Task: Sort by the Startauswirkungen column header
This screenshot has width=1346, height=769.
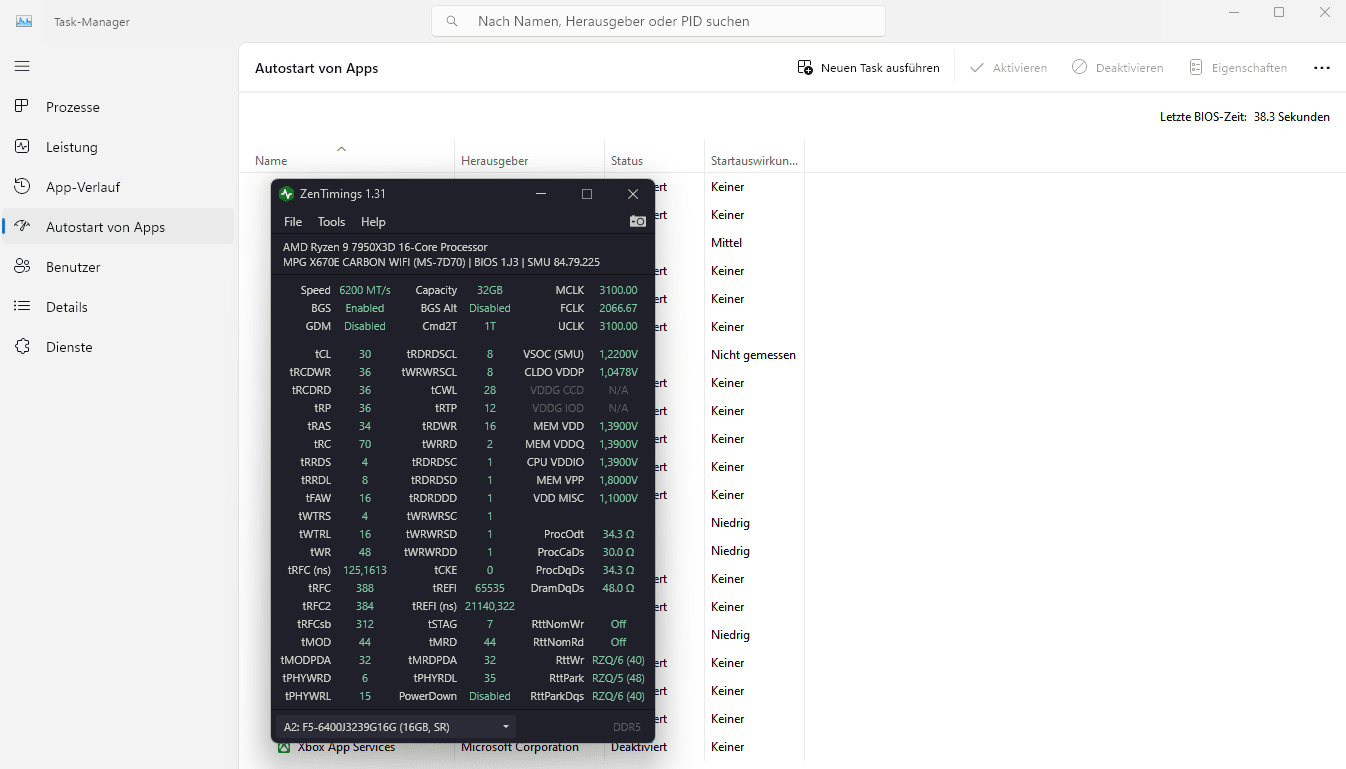Action: point(754,160)
